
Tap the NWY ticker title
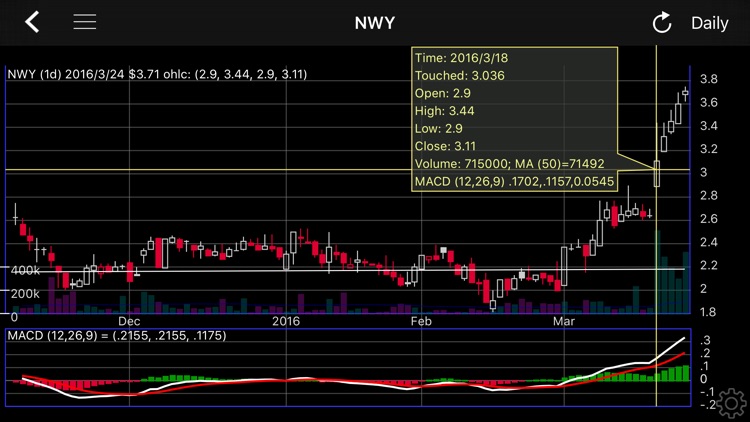click(x=375, y=23)
